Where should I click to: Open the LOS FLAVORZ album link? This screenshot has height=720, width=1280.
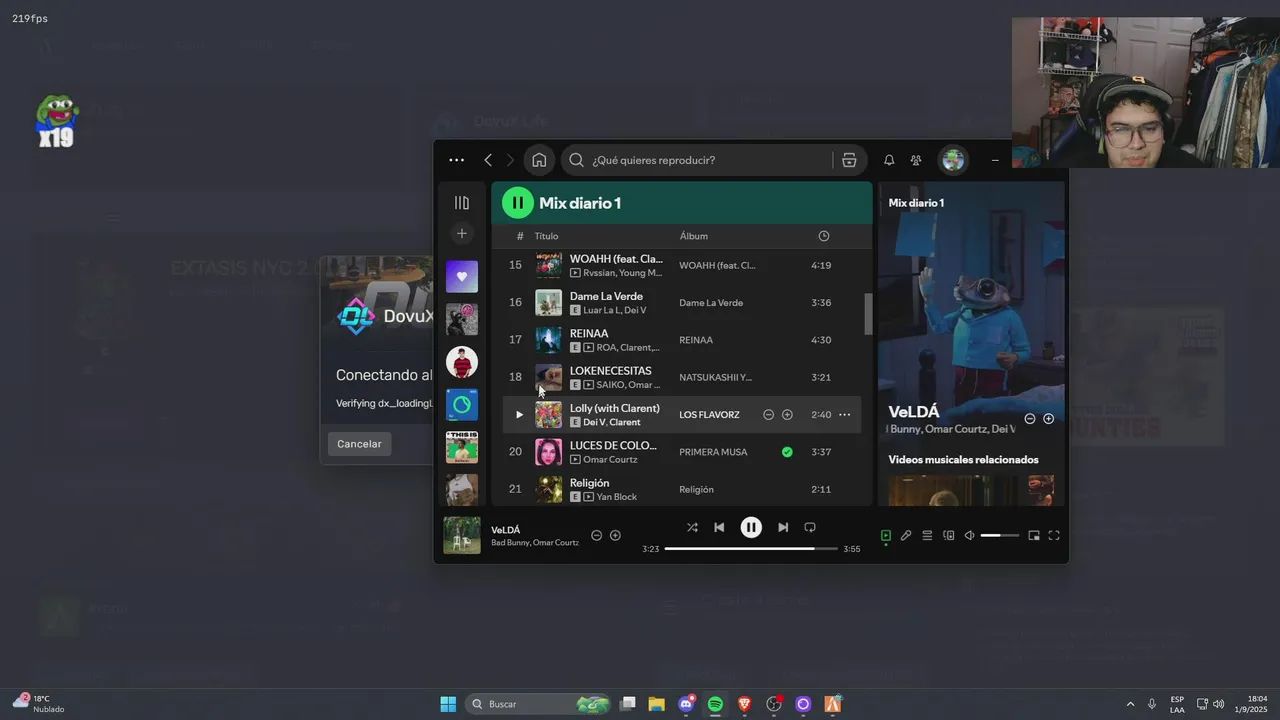point(709,414)
